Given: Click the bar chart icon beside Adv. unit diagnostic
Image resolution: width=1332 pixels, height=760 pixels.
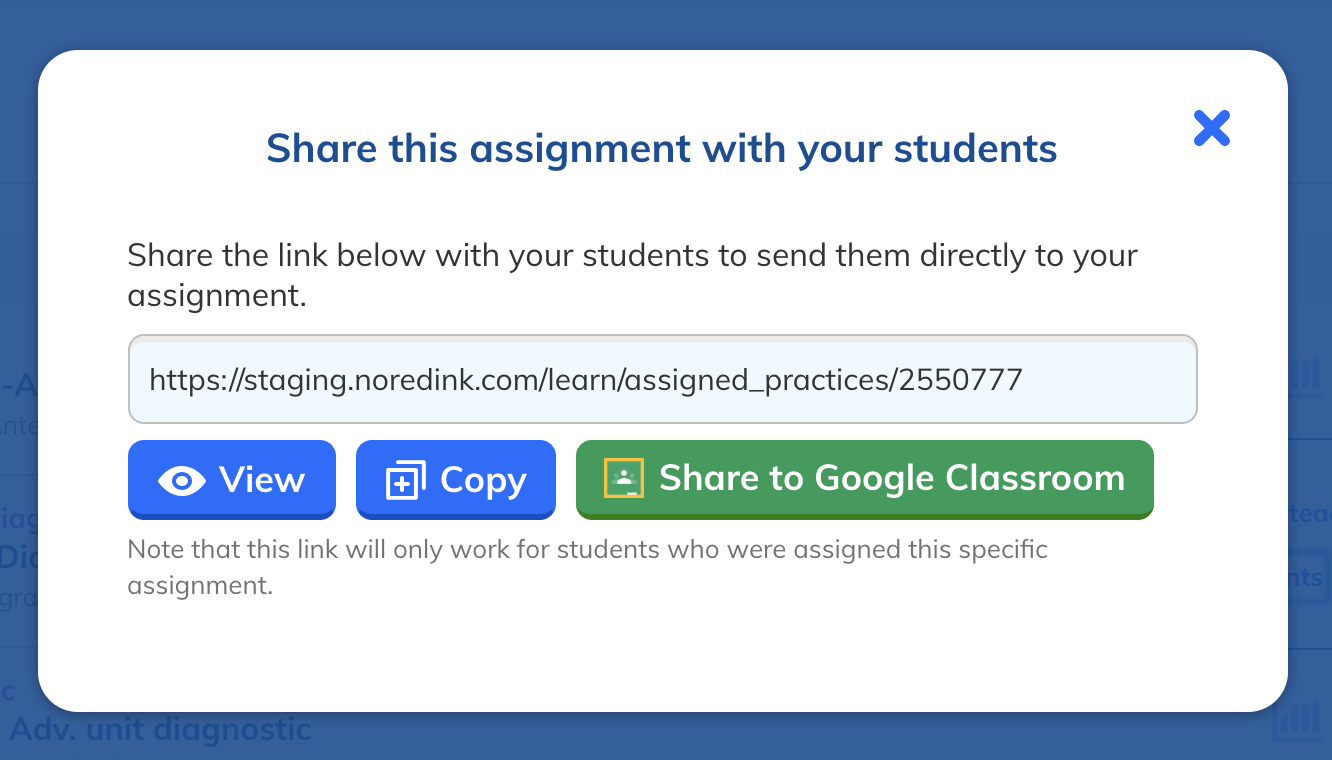Looking at the screenshot, I should (x=1297, y=721).
